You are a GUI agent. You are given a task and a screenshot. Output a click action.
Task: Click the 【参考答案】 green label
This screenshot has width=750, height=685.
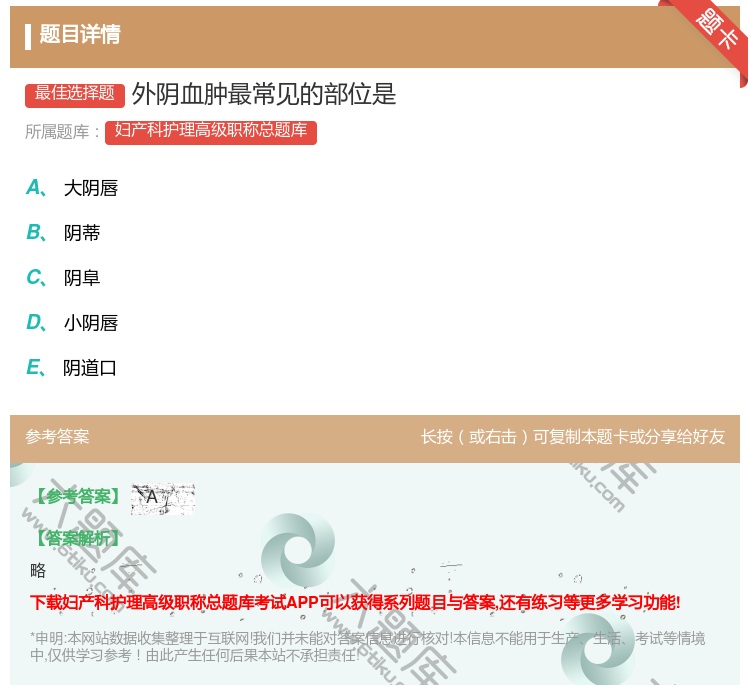[78, 496]
